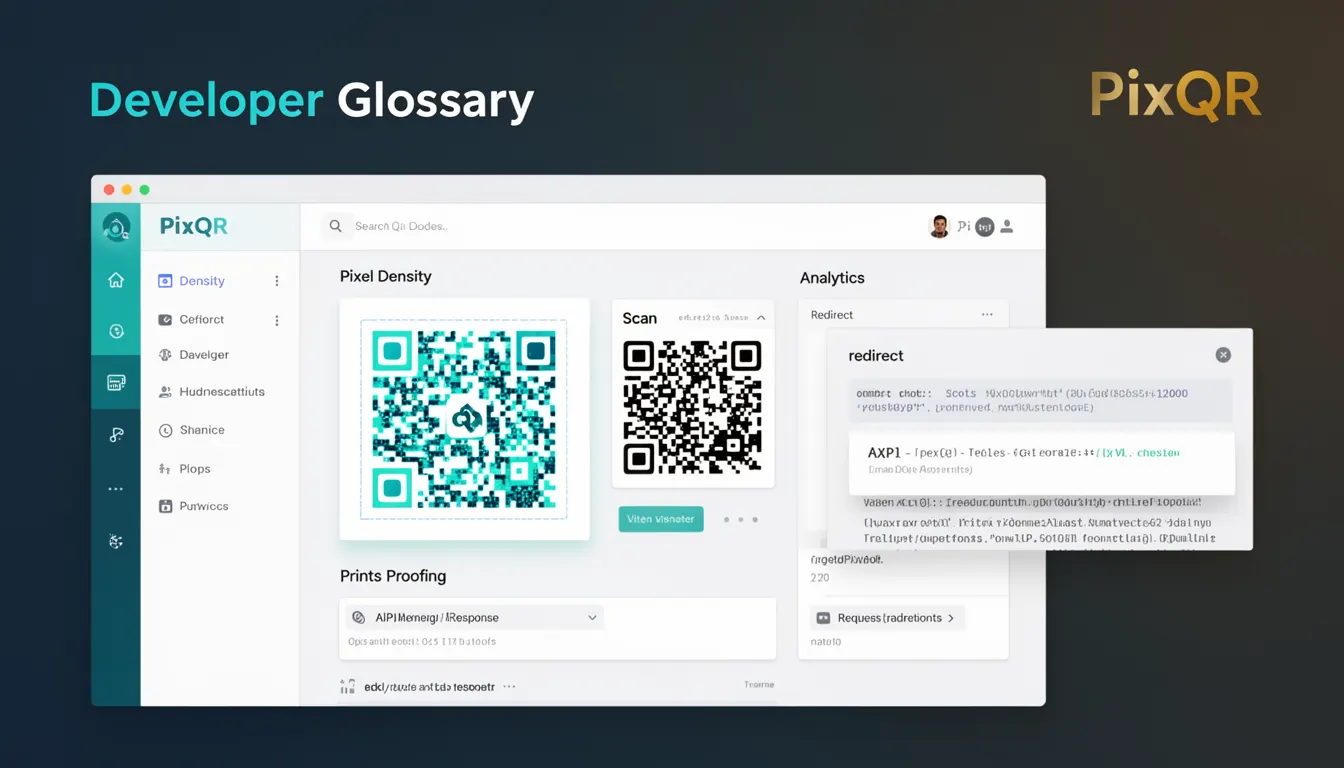Open the person profile icon

tap(1007, 227)
